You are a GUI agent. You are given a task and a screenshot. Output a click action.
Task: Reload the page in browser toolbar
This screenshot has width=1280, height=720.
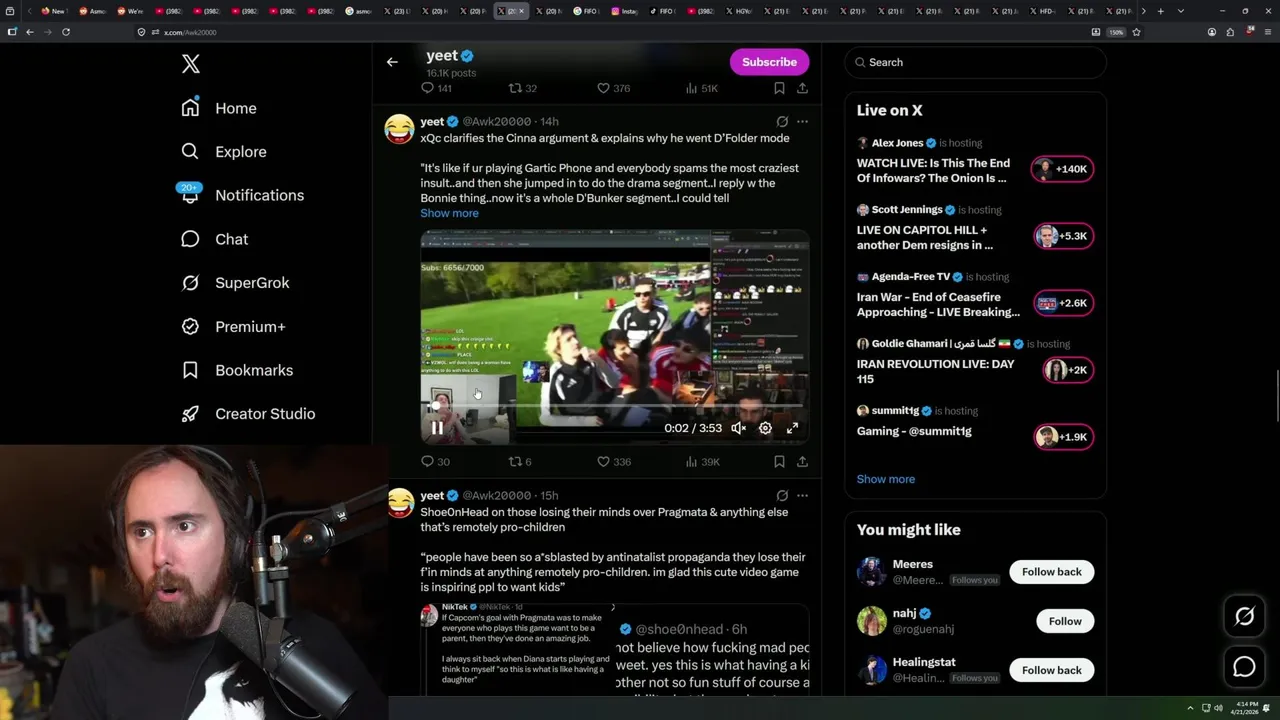(x=66, y=32)
